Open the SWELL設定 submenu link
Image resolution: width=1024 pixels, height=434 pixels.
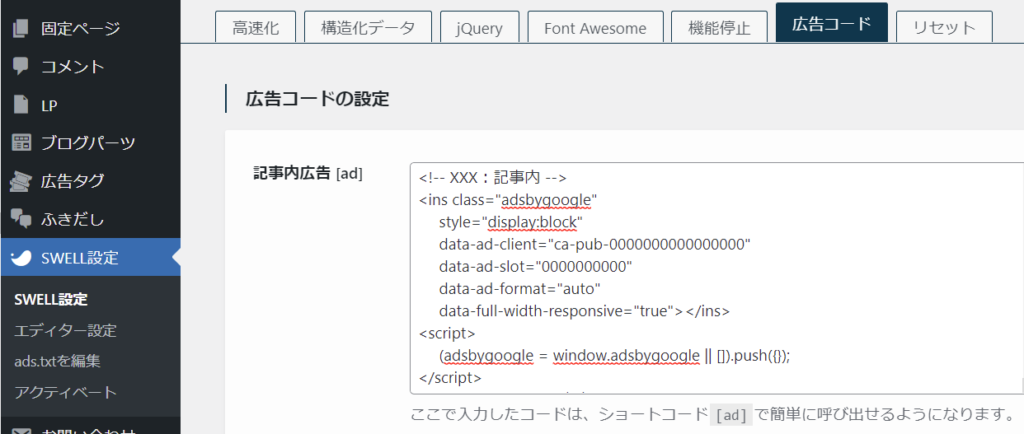[51, 300]
